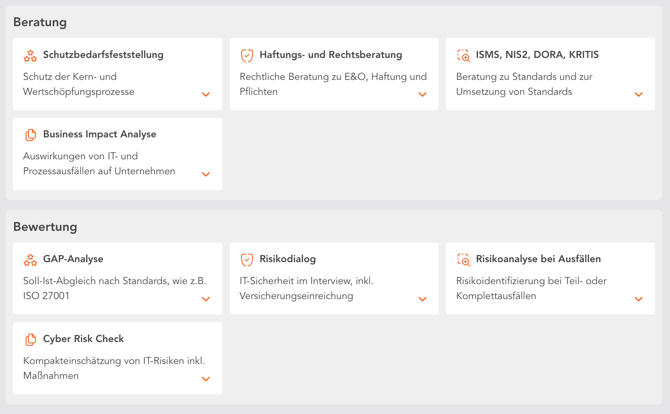Click the icon next to ISMS, NIS2, DORA, KRITIS
670x414 pixels.
pyautogui.click(x=463, y=56)
